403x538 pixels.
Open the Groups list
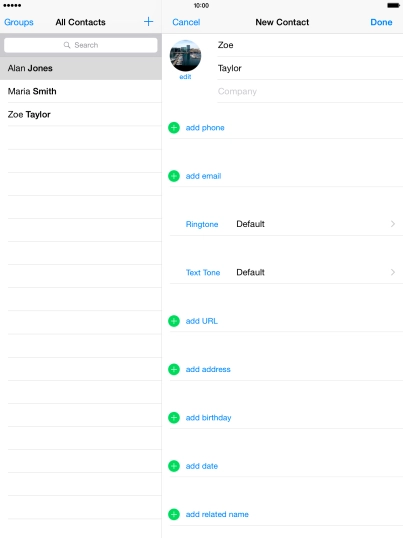pyautogui.click(x=19, y=22)
